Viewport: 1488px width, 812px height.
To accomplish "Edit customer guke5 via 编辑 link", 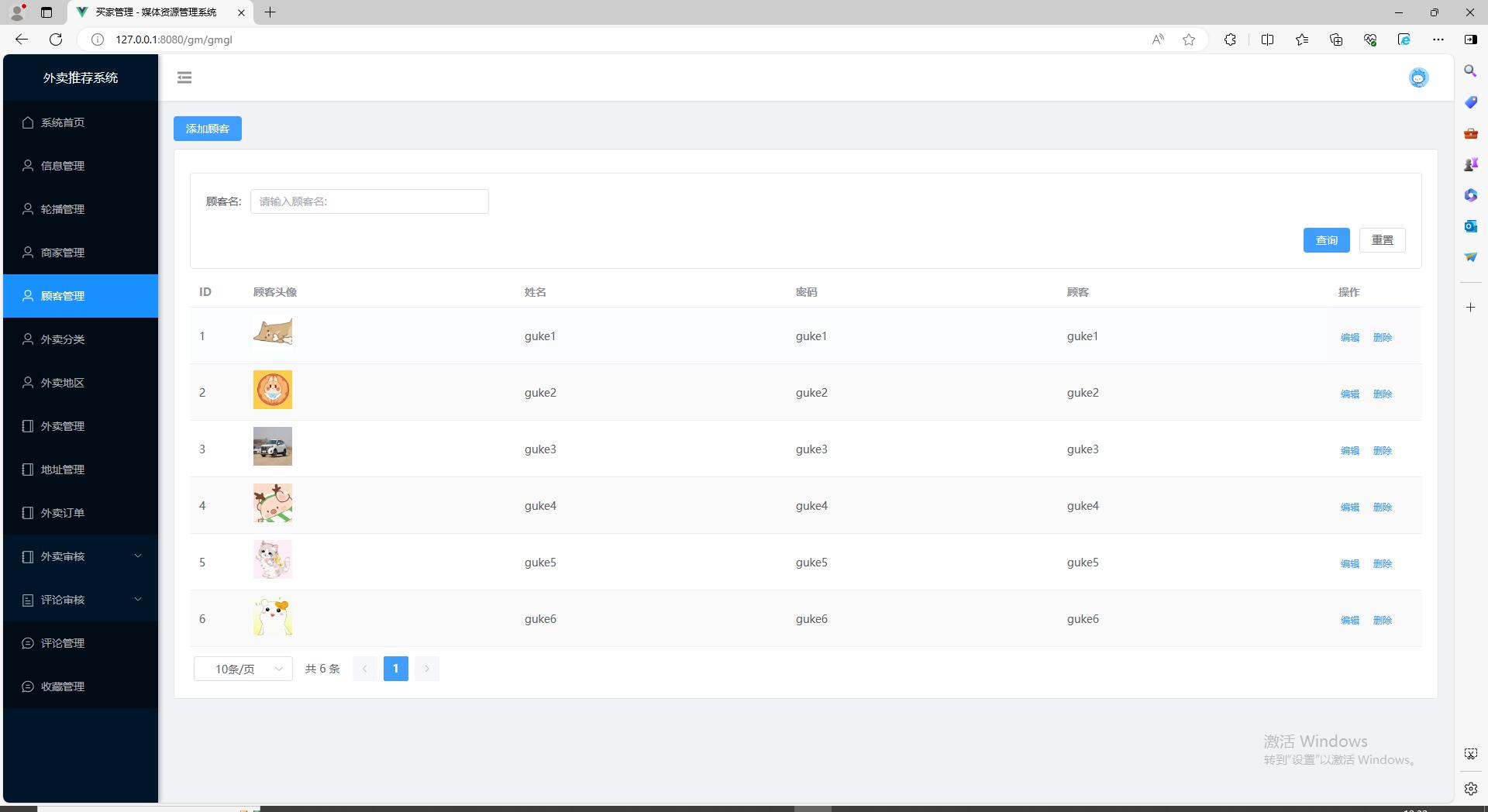I will pyautogui.click(x=1350, y=563).
